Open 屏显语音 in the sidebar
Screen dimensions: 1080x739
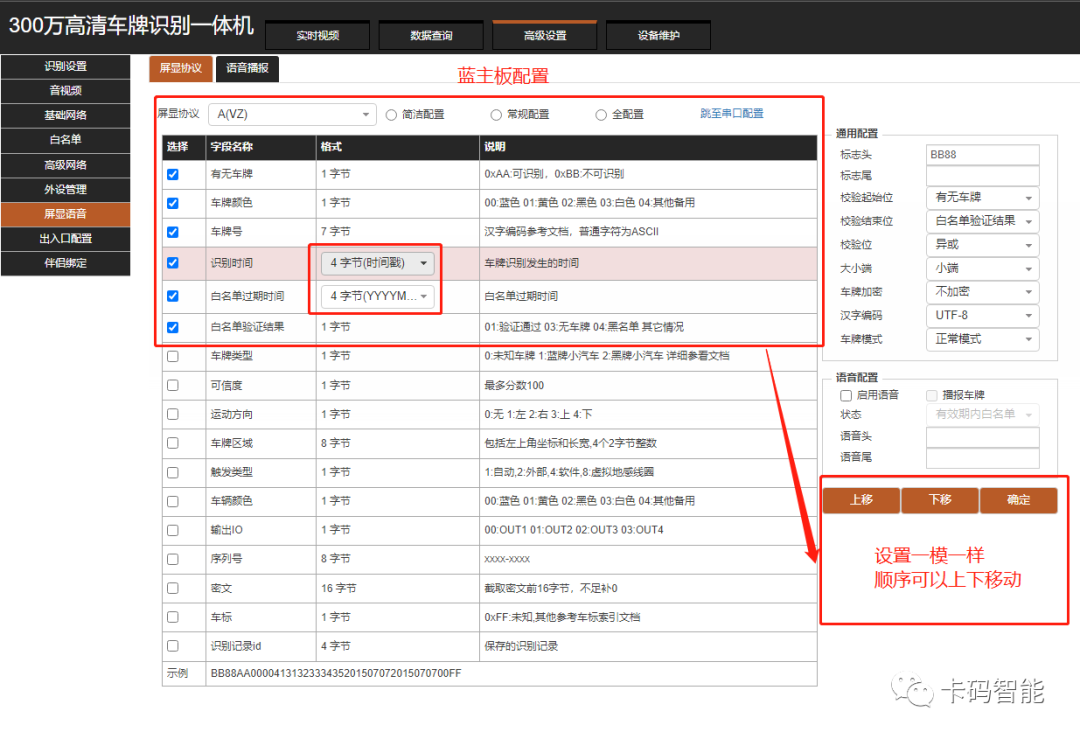tap(65, 214)
